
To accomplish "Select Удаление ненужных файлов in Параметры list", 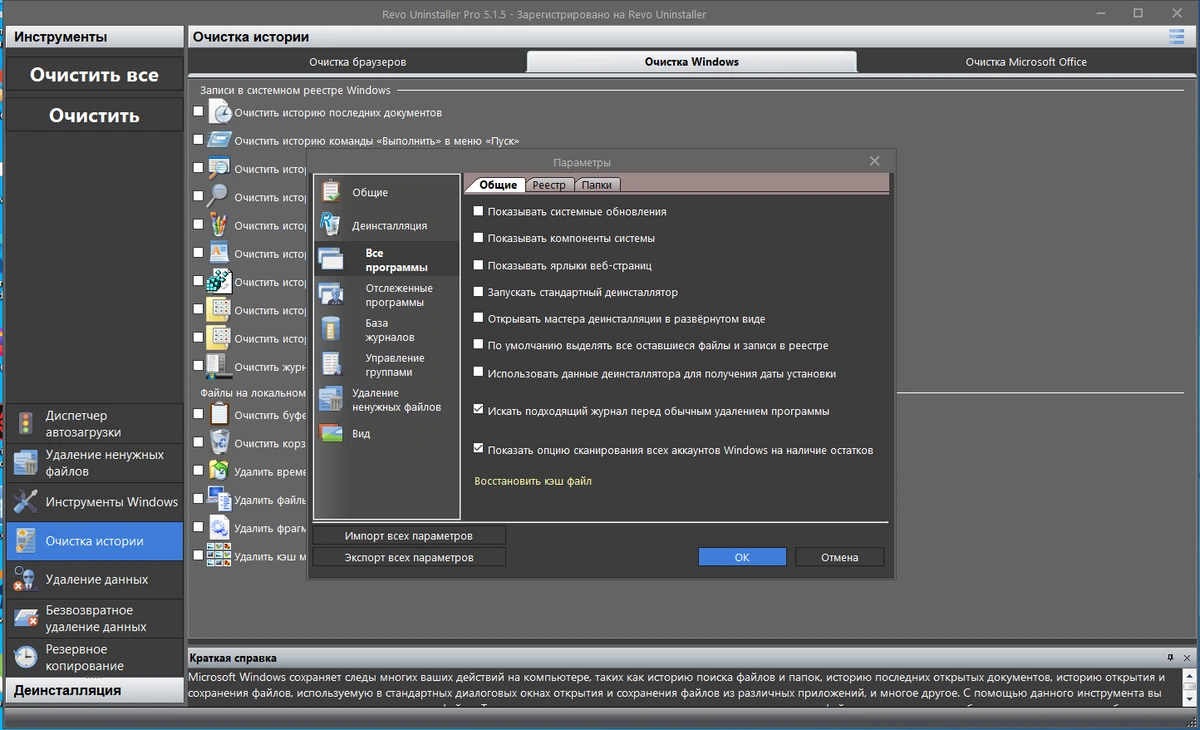I will coord(386,400).
